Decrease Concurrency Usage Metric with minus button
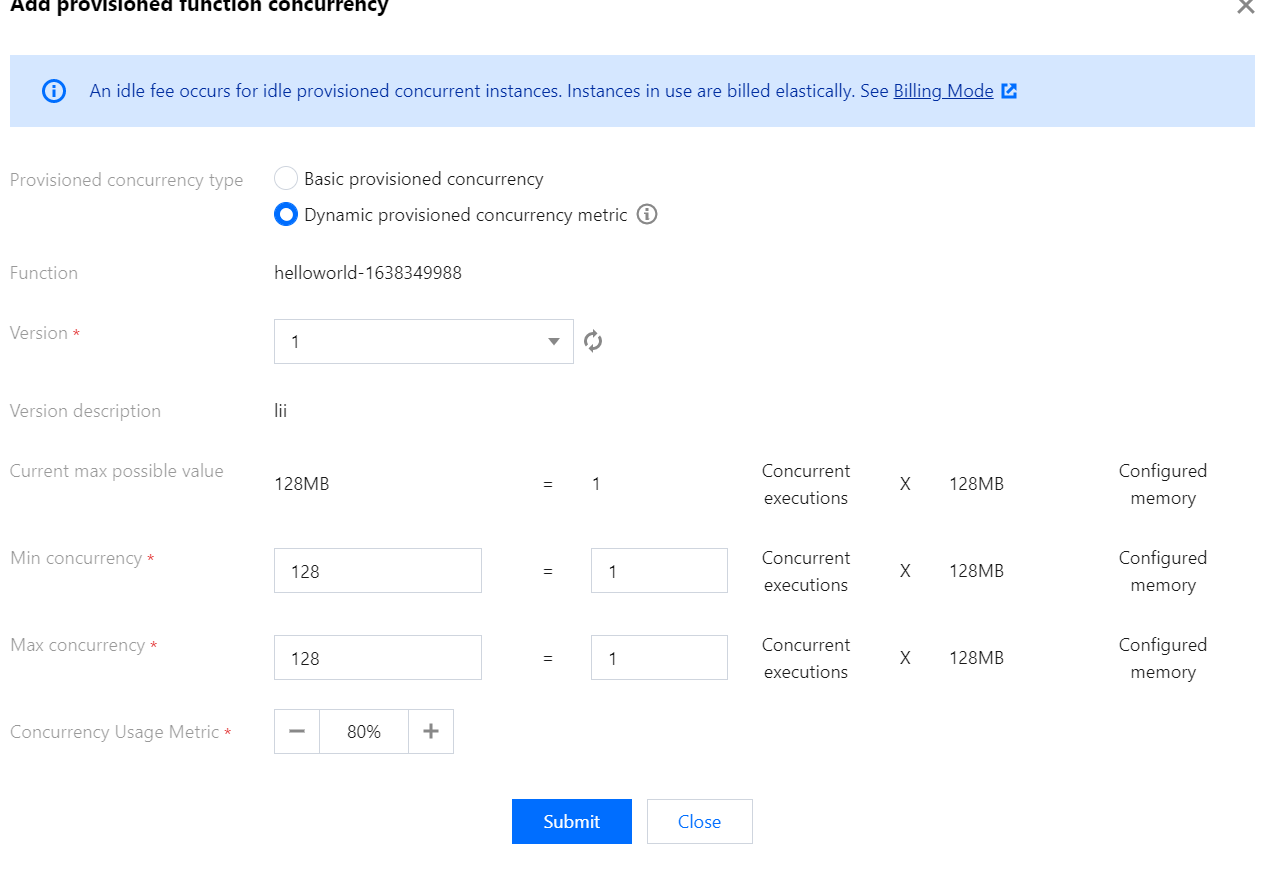 pyautogui.click(x=297, y=731)
